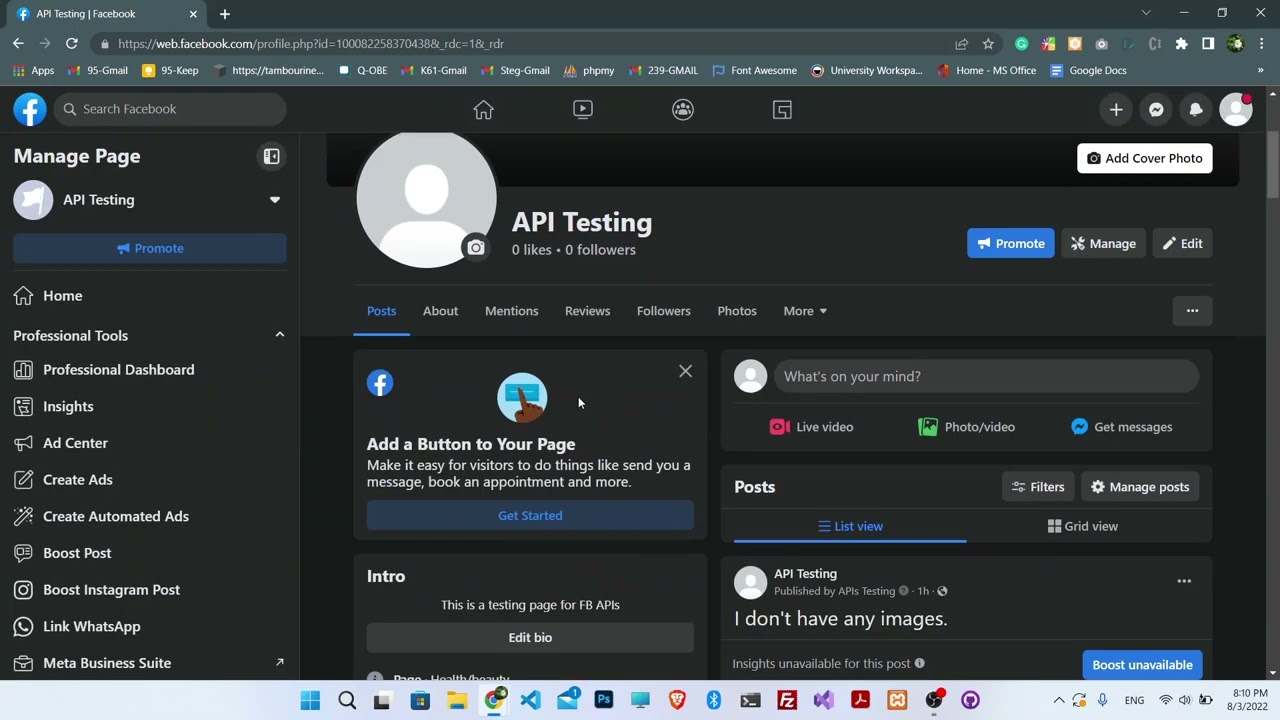1280x720 pixels.
Task: Click the camera icon on profile picture
Action: click(x=476, y=248)
